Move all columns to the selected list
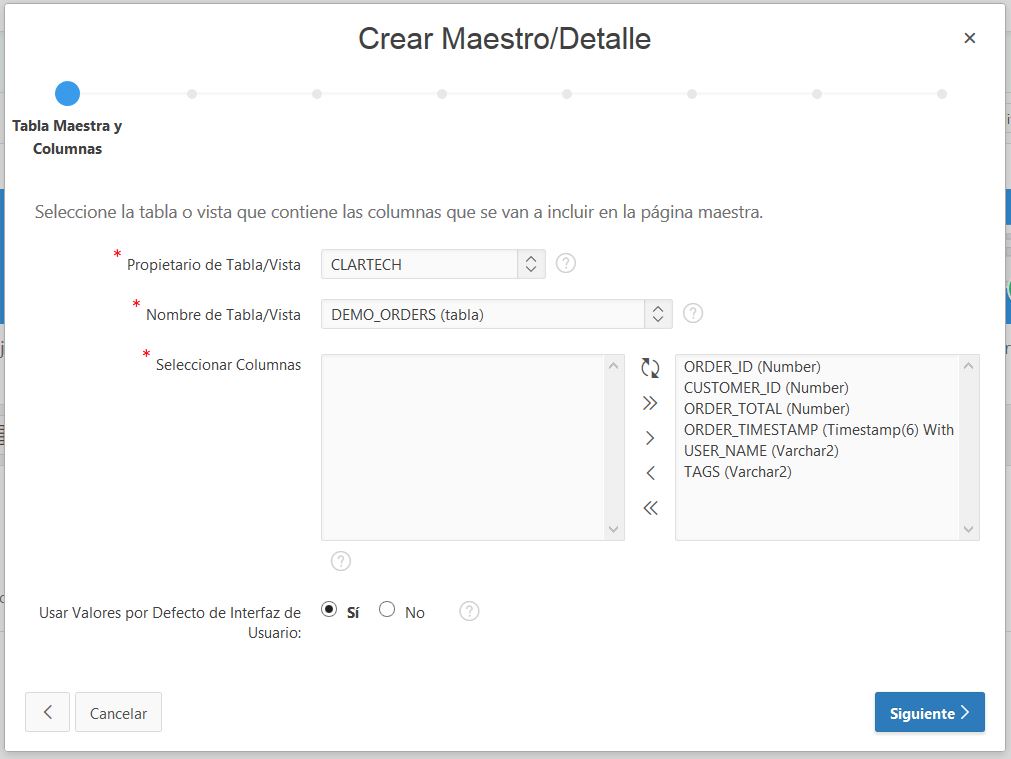 650,403
